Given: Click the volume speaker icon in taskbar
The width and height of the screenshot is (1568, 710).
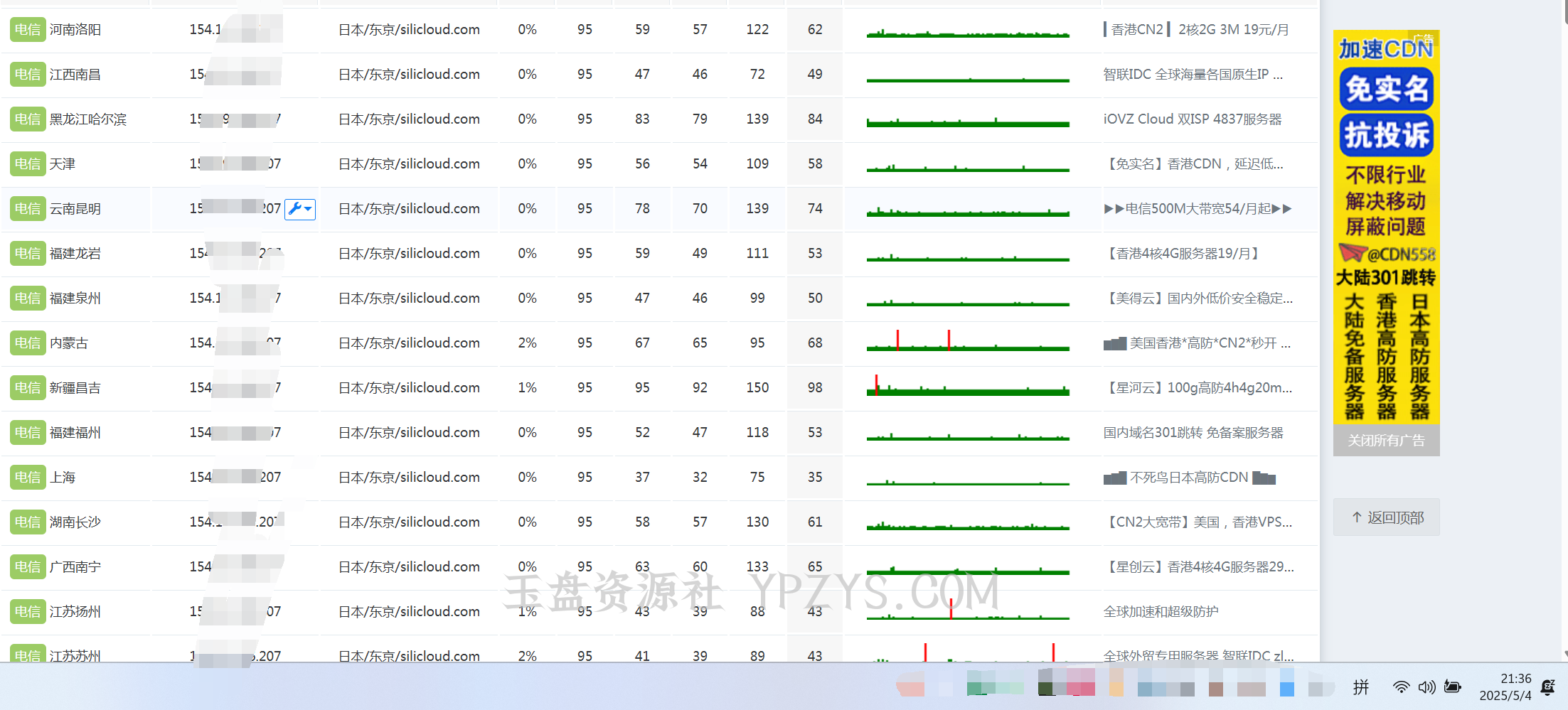Looking at the screenshot, I should click(1426, 687).
